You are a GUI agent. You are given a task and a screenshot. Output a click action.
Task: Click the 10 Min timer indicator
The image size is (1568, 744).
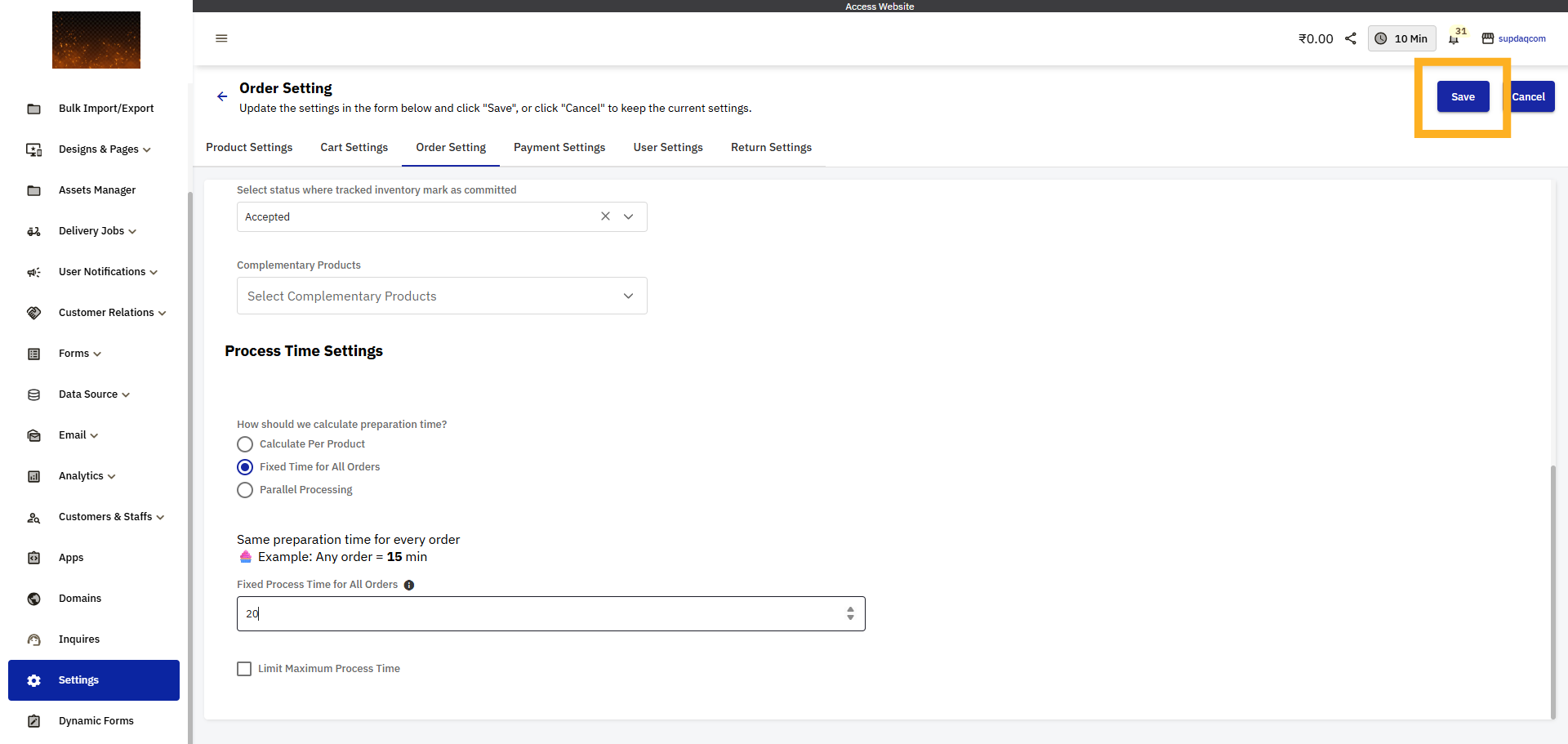tap(1401, 38)
